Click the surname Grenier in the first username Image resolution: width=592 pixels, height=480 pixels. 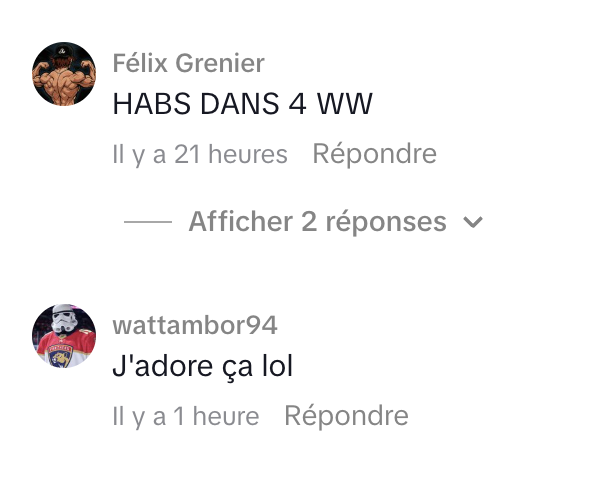220,63
